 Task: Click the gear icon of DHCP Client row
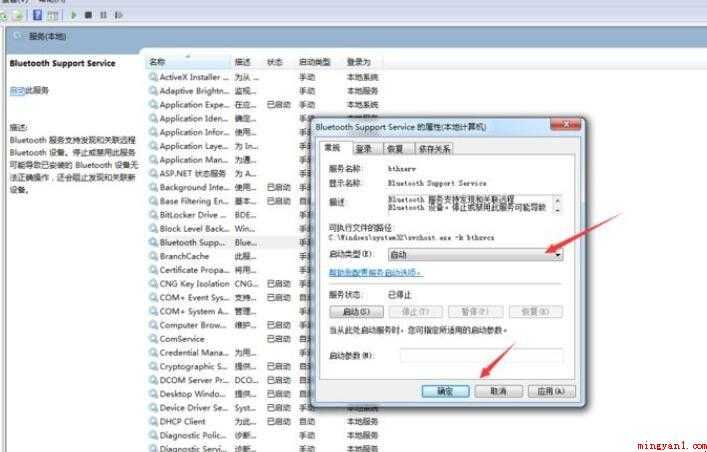[x=153, y=421]
